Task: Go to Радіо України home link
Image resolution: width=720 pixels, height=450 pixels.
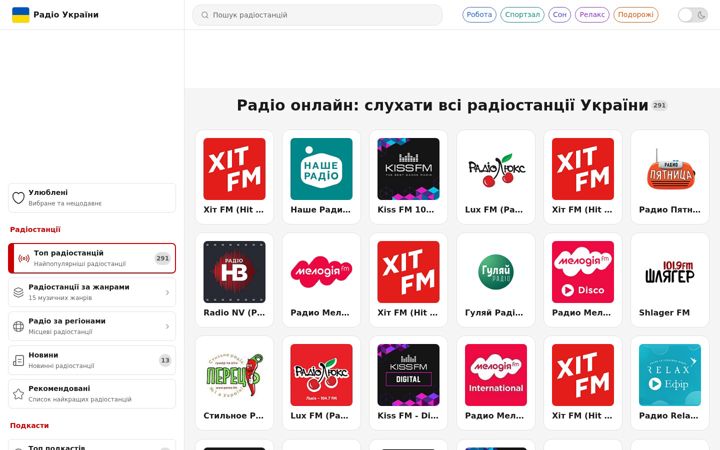Action: pyautogui.click(x=55, y=15)
